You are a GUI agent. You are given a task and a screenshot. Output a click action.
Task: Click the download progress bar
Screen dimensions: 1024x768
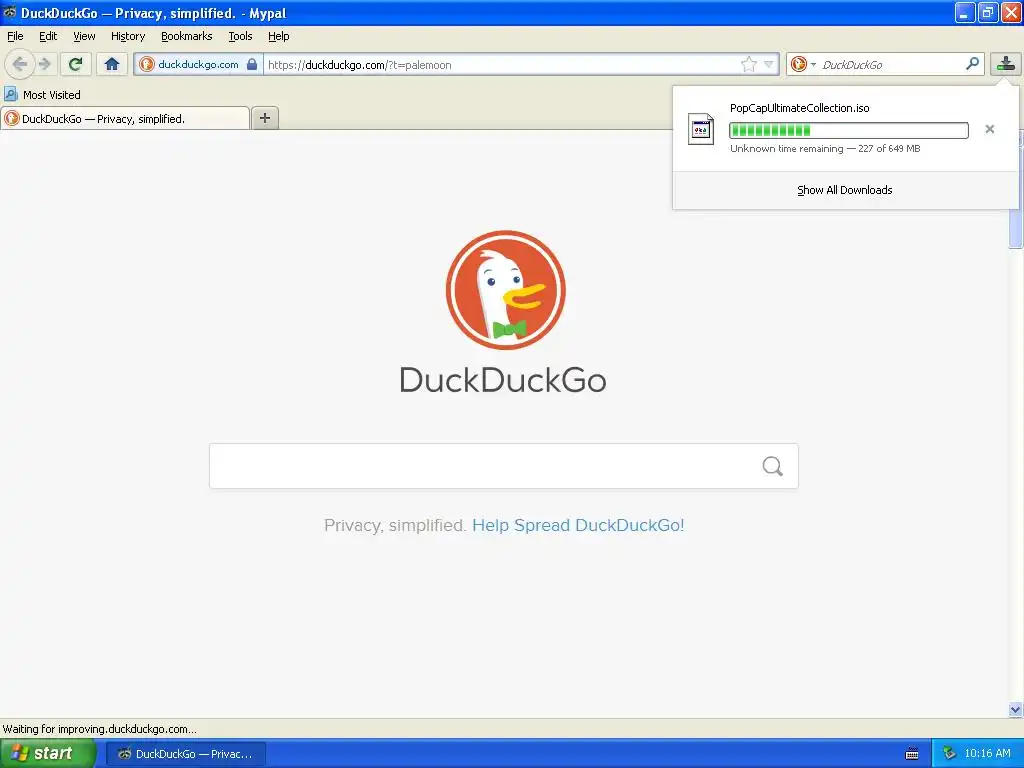[848, 130]
